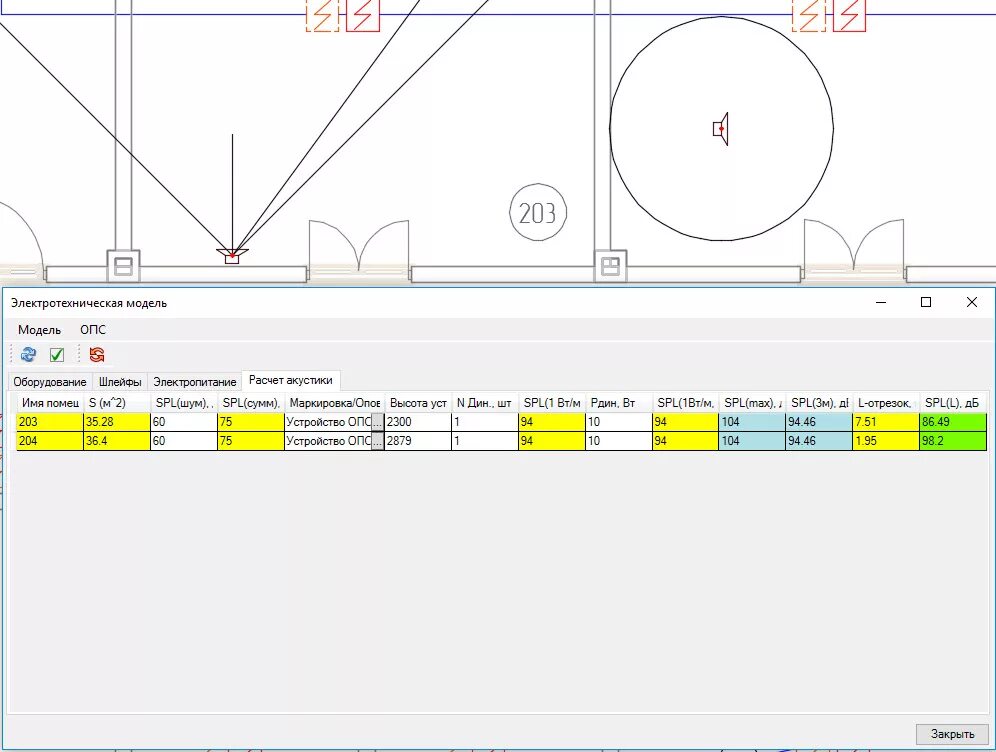Select area cell 35.28
This screenshot has height=752, width=996.
[117, 422]
